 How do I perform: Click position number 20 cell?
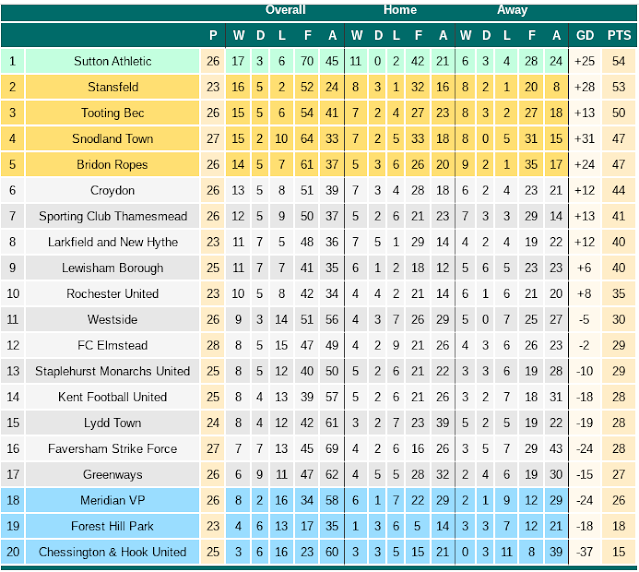13,552
